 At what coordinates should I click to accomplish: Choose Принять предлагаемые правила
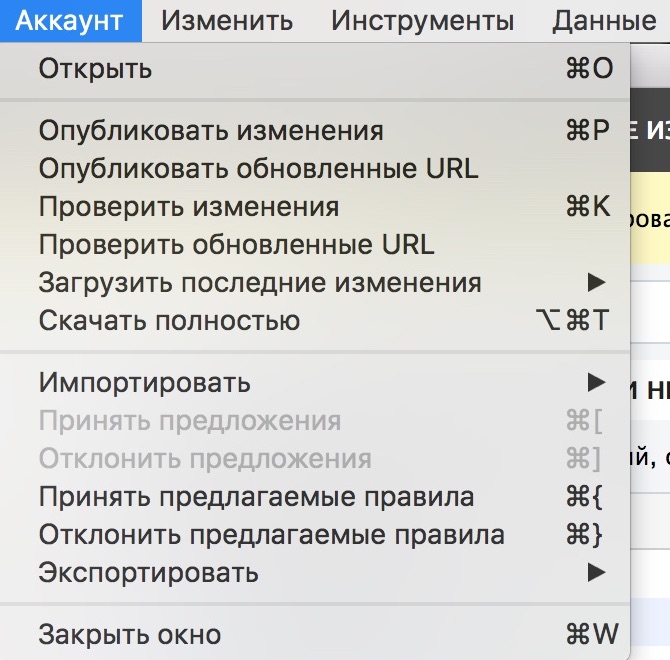click(315, 497)
